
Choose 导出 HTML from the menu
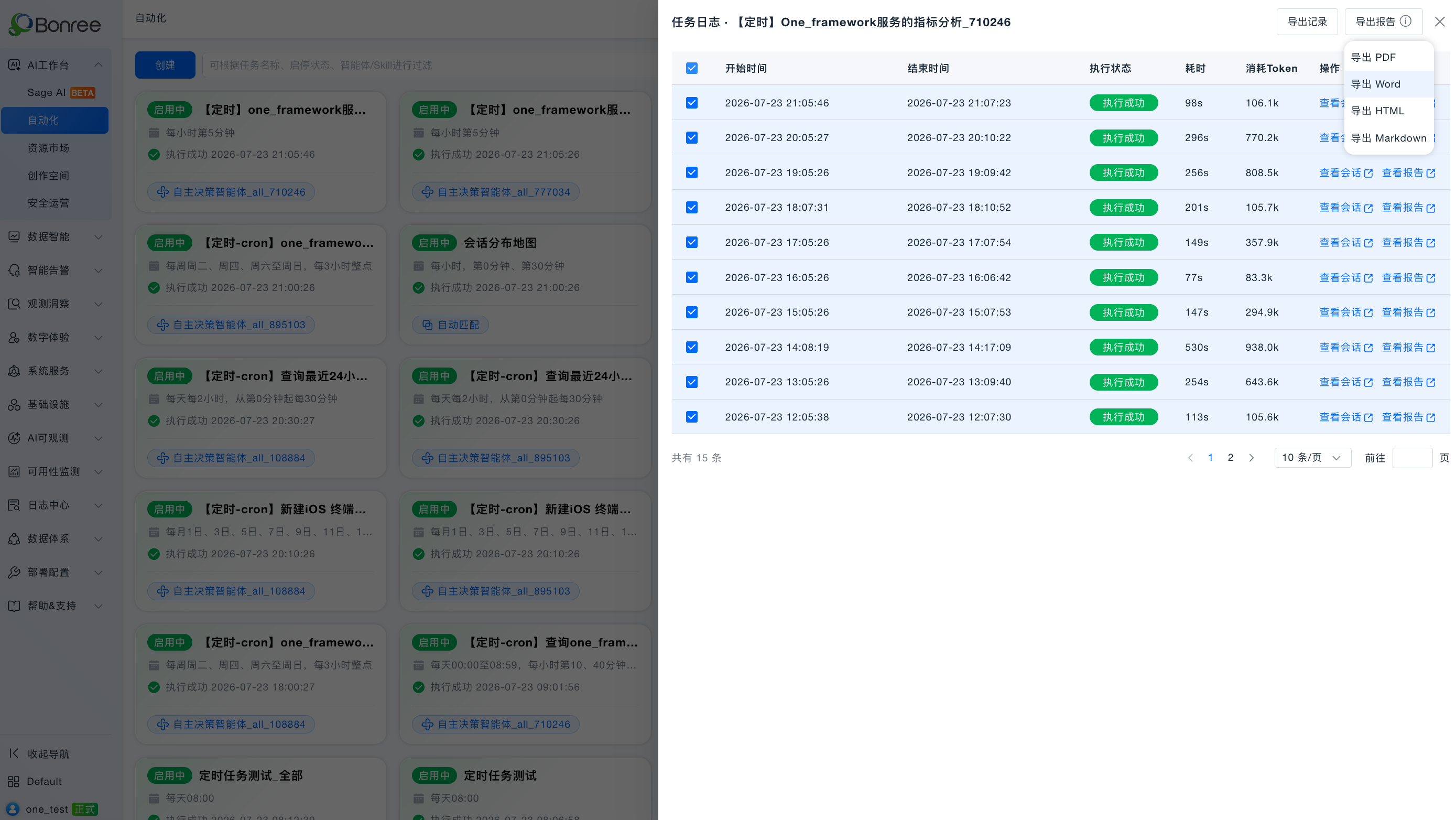click(x=1389, y=111)
